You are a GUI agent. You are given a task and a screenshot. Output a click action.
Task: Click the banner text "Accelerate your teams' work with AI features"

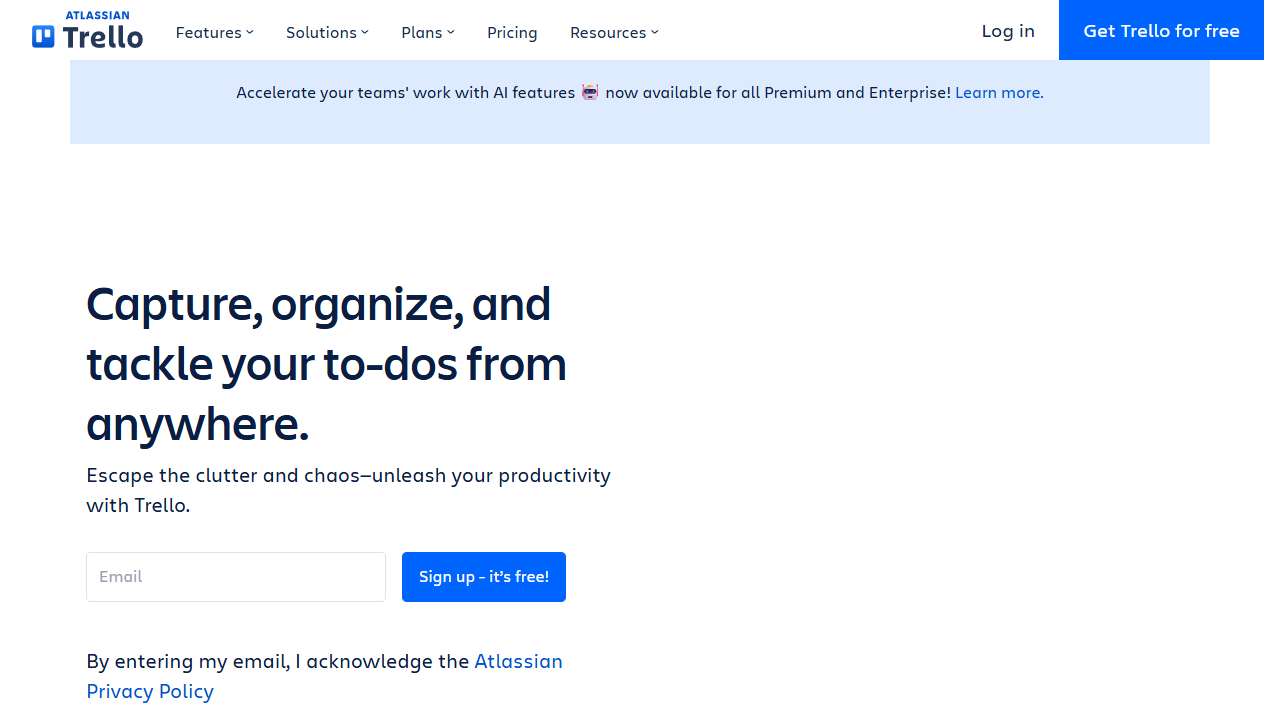[x=406, y=92]
